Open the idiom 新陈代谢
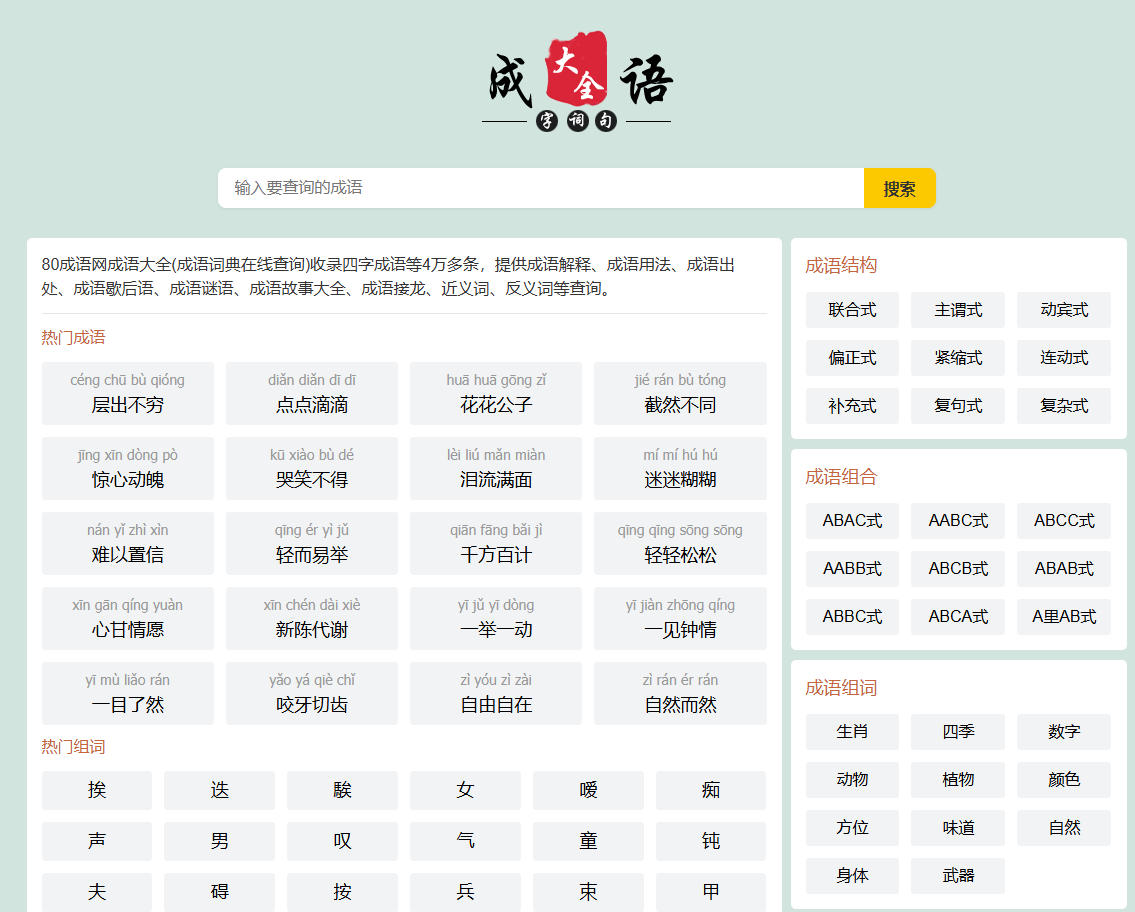1135x912 pixels. 312,618
